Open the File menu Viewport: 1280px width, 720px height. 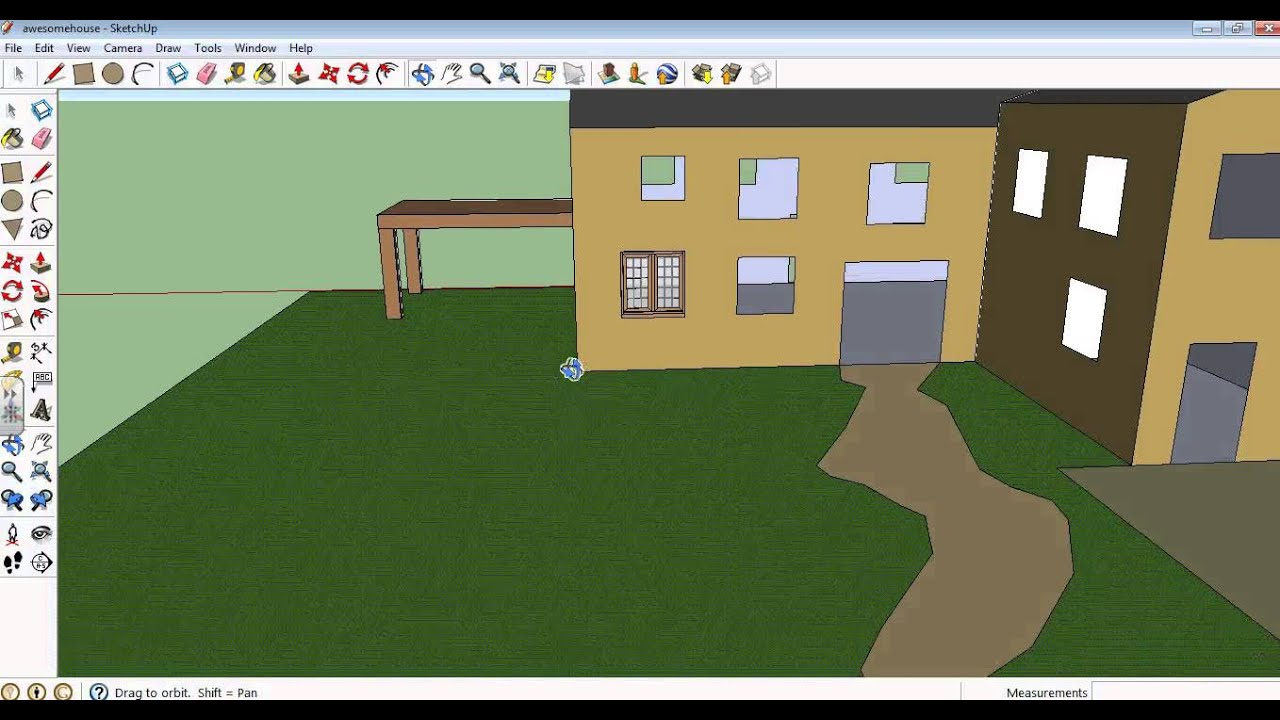click(x=13, y=48)
